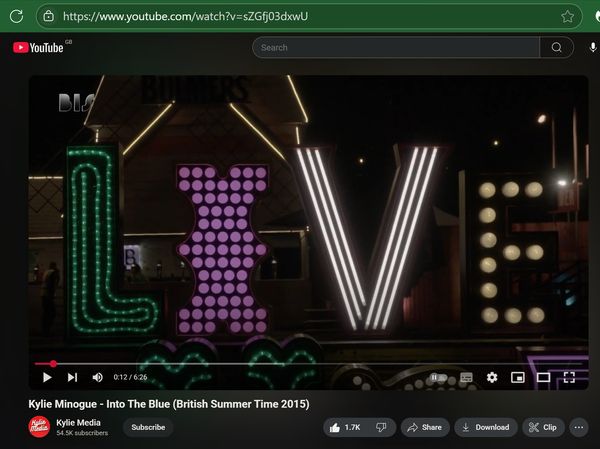600x449 pixels.
Task: Focus the YouTube Search box
Action: (x=396, y=47)
